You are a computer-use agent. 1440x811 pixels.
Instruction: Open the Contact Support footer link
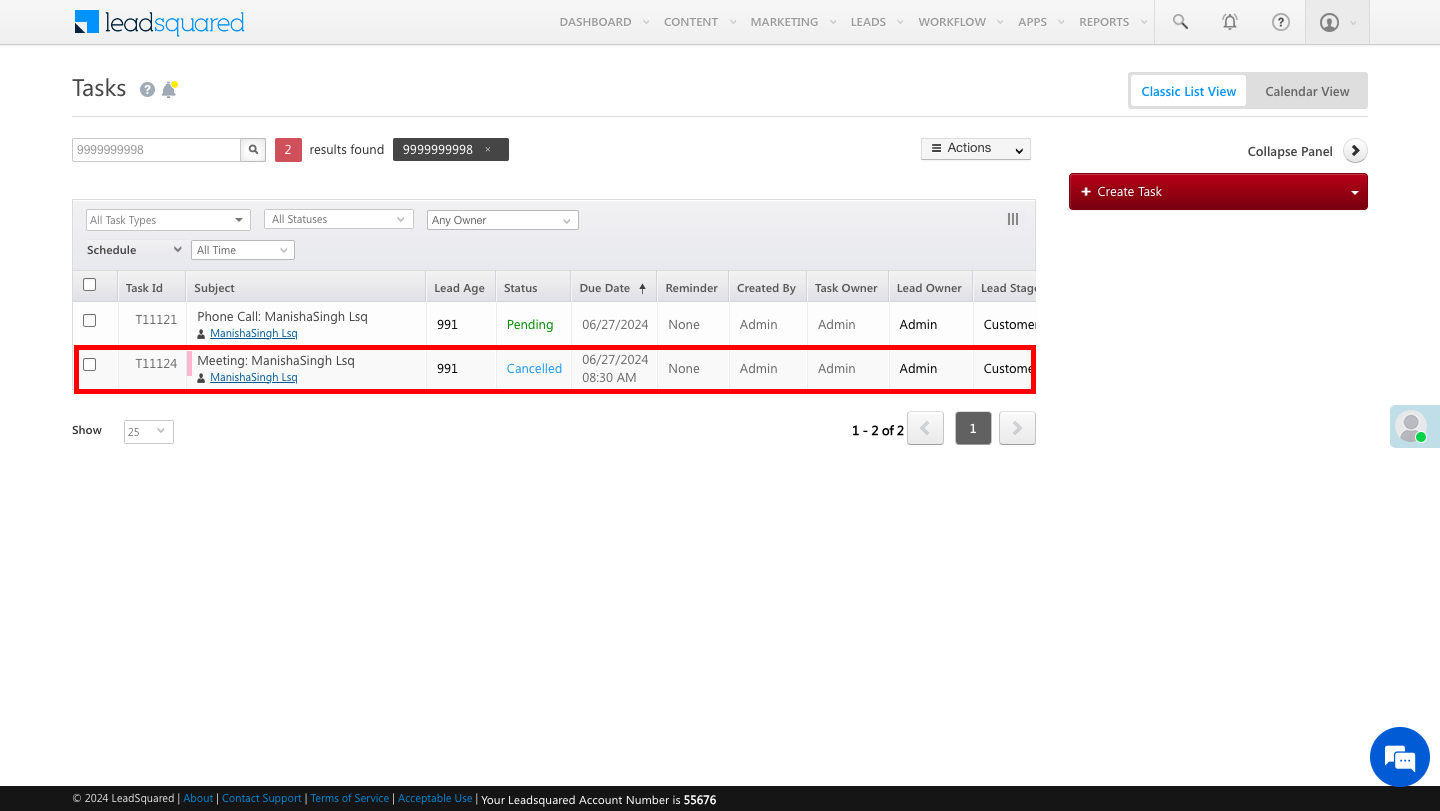pyautogui.click(x=262, y=799)
